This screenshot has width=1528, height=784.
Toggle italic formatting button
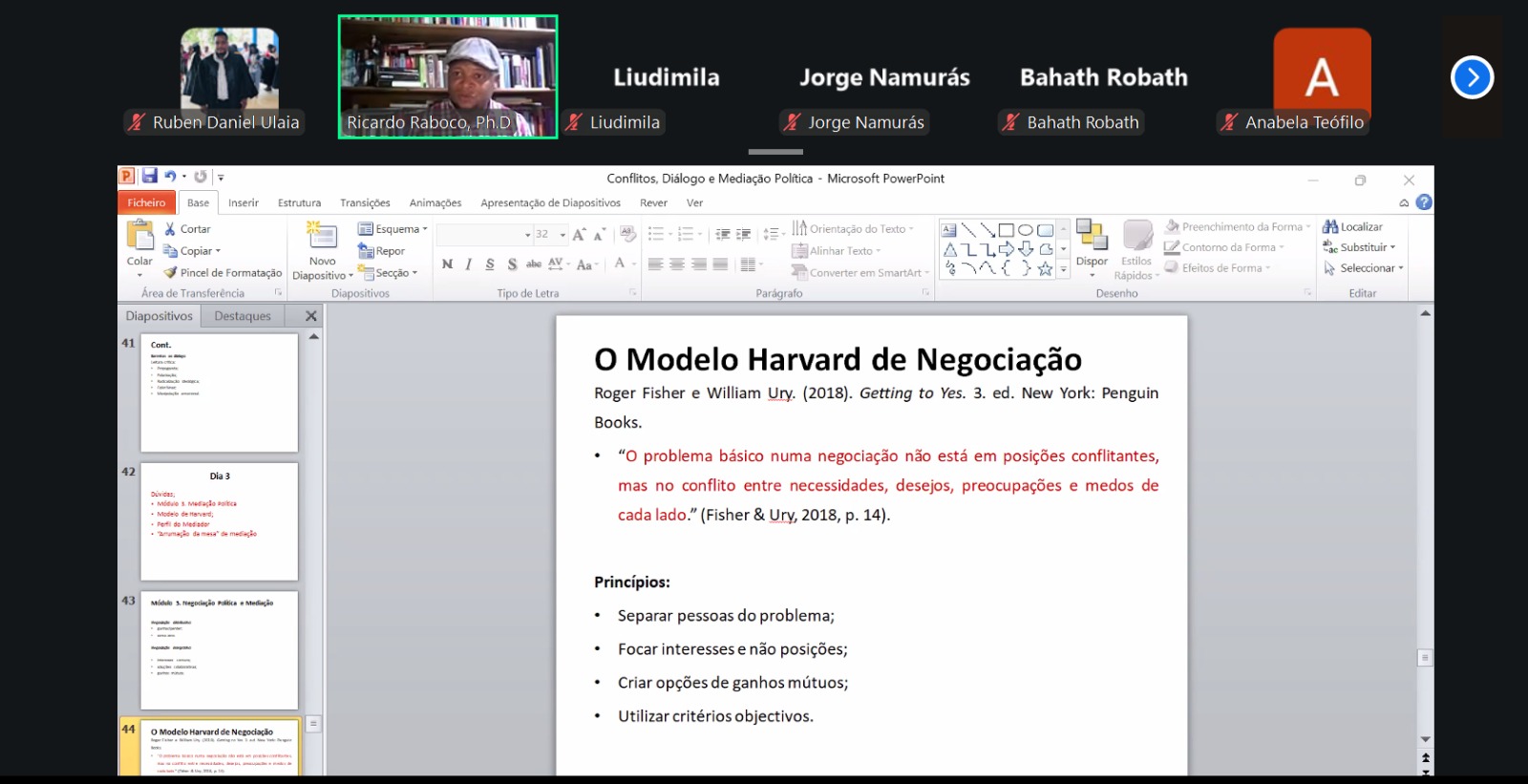point(468,265)
